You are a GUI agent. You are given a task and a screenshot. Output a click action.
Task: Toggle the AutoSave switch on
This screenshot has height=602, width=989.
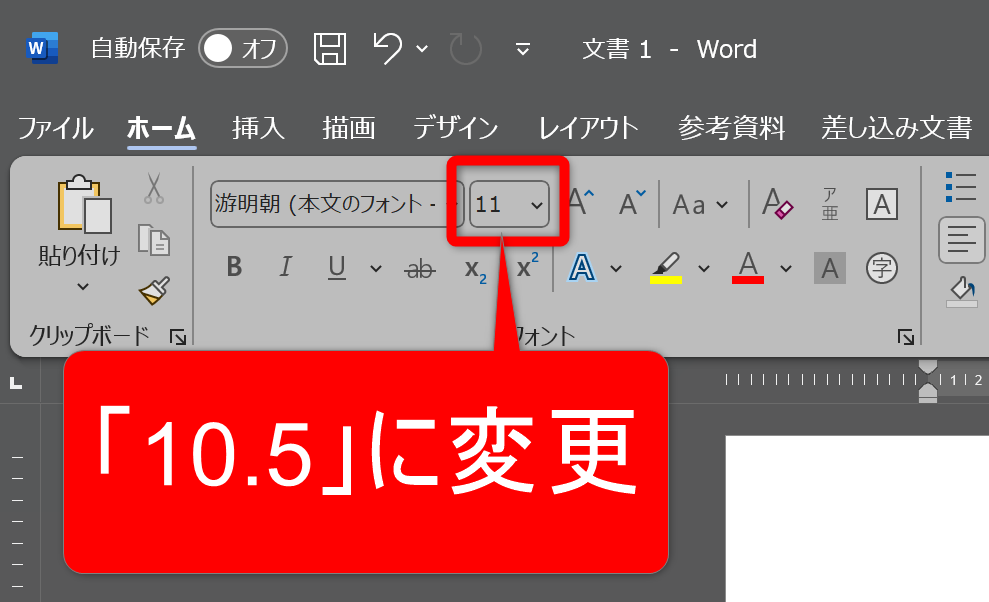tap(242, 49)
